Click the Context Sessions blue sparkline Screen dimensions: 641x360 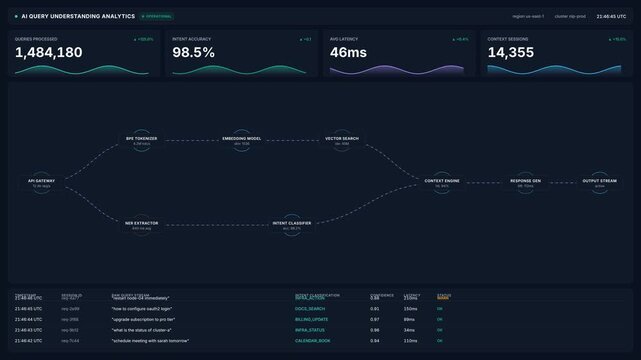(x=554, y=70)
